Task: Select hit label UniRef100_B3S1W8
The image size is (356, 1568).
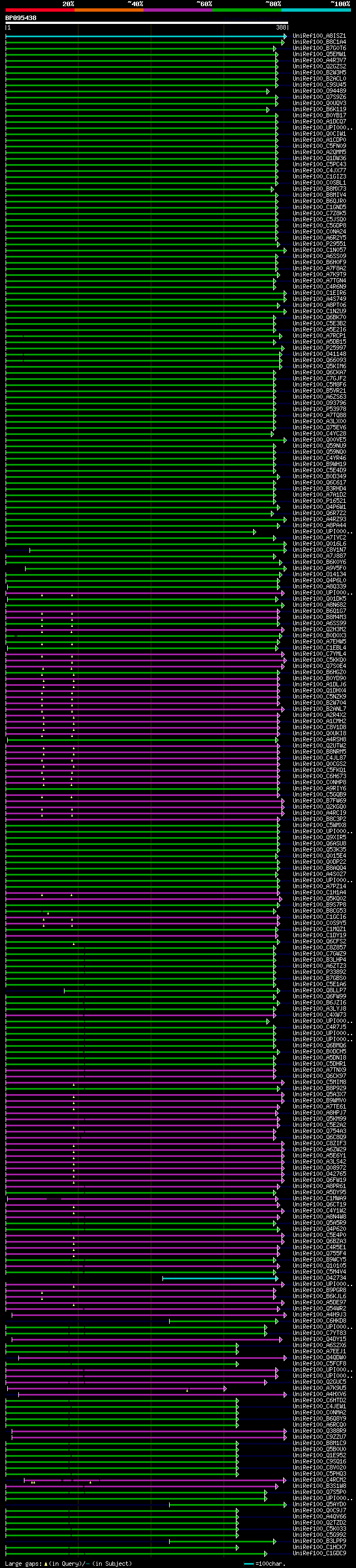Action: tap(319, 1486)
